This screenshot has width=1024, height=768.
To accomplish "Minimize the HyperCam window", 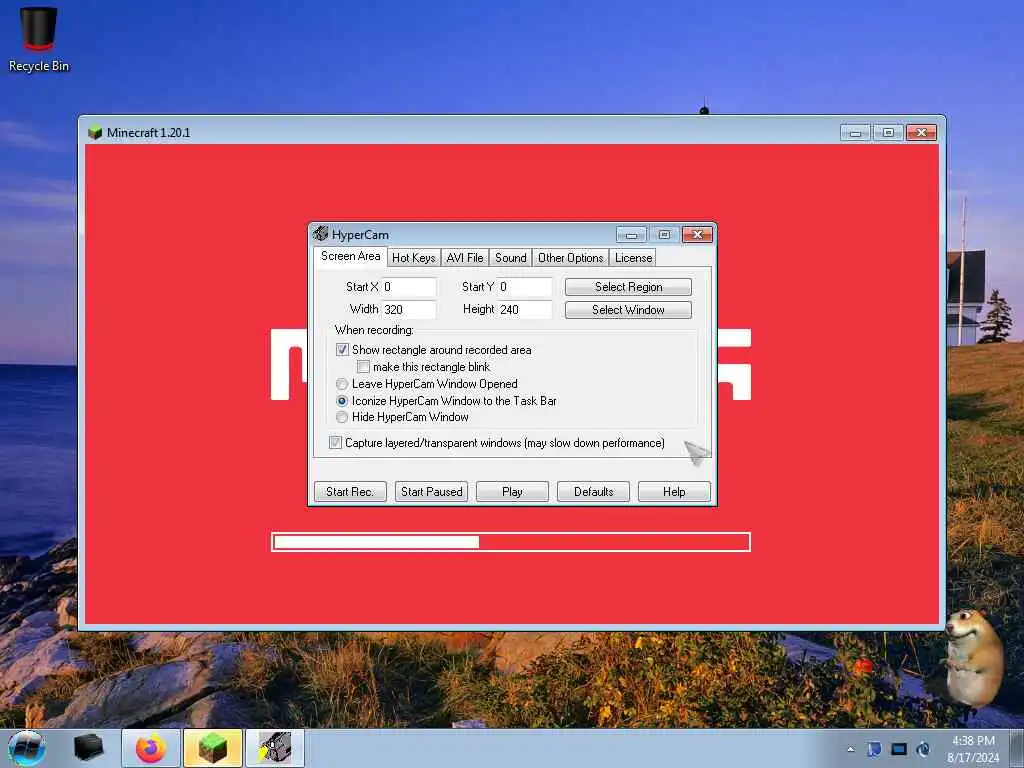I will tap(631, 234).
